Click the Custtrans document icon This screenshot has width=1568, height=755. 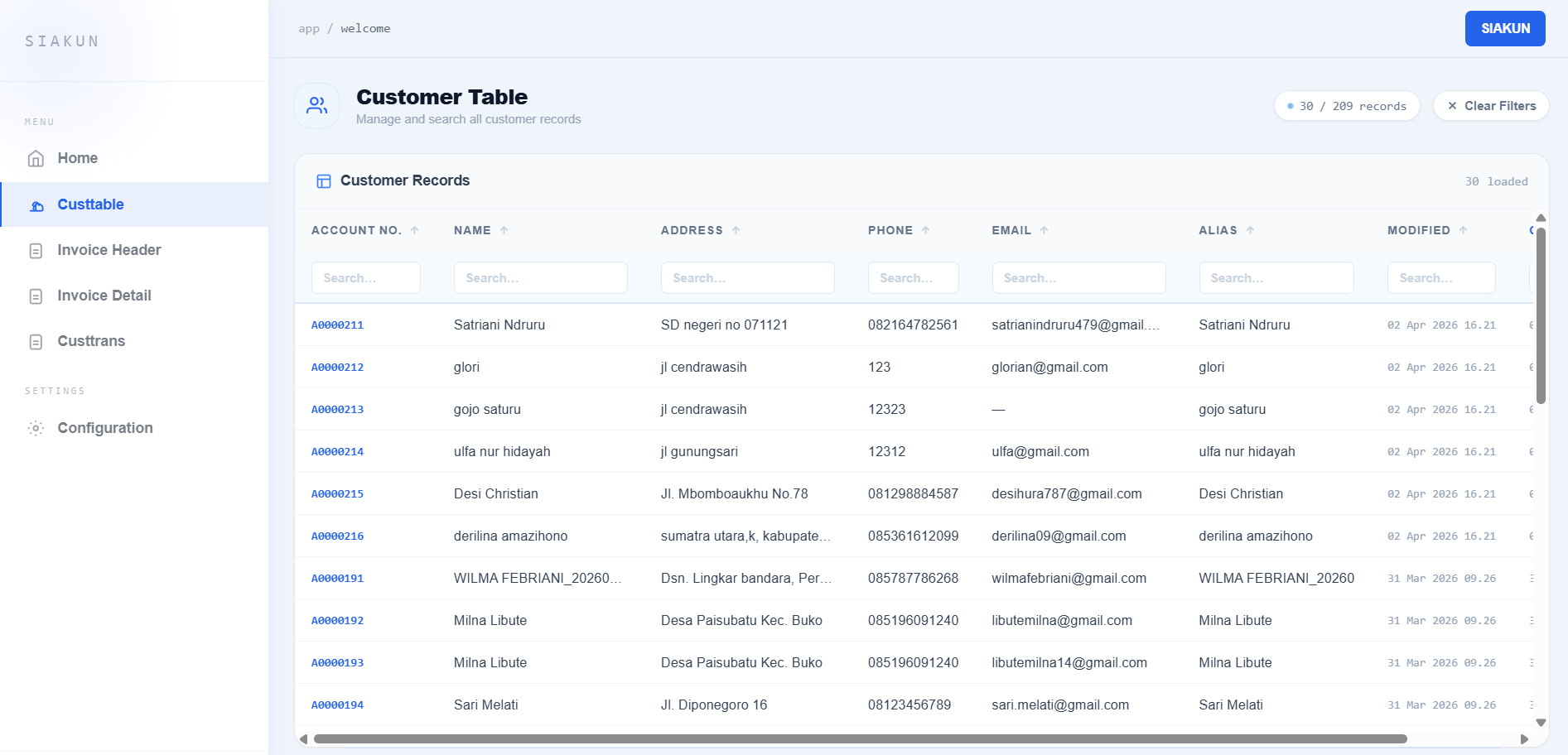[36, 342]
